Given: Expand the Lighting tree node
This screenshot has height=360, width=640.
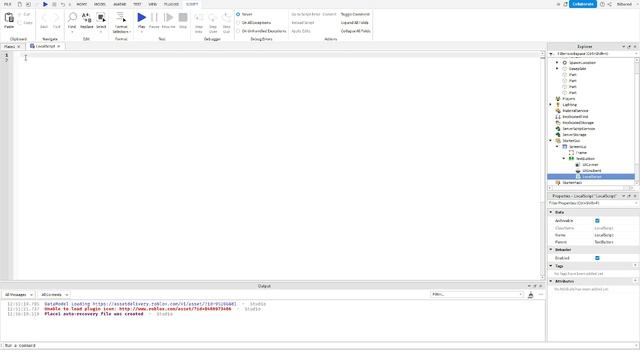Looking at the screenshot, I should point(551,105).
